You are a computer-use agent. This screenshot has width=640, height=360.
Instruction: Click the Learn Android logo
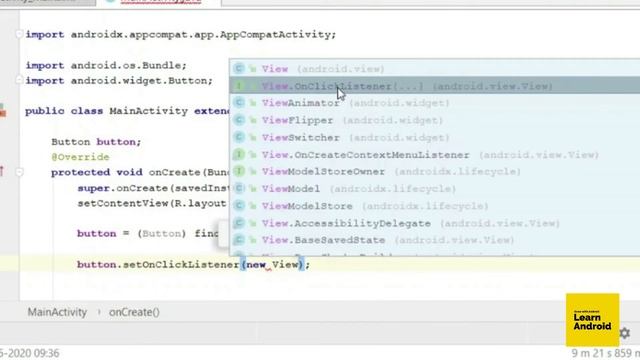click(x=592, y=320)
